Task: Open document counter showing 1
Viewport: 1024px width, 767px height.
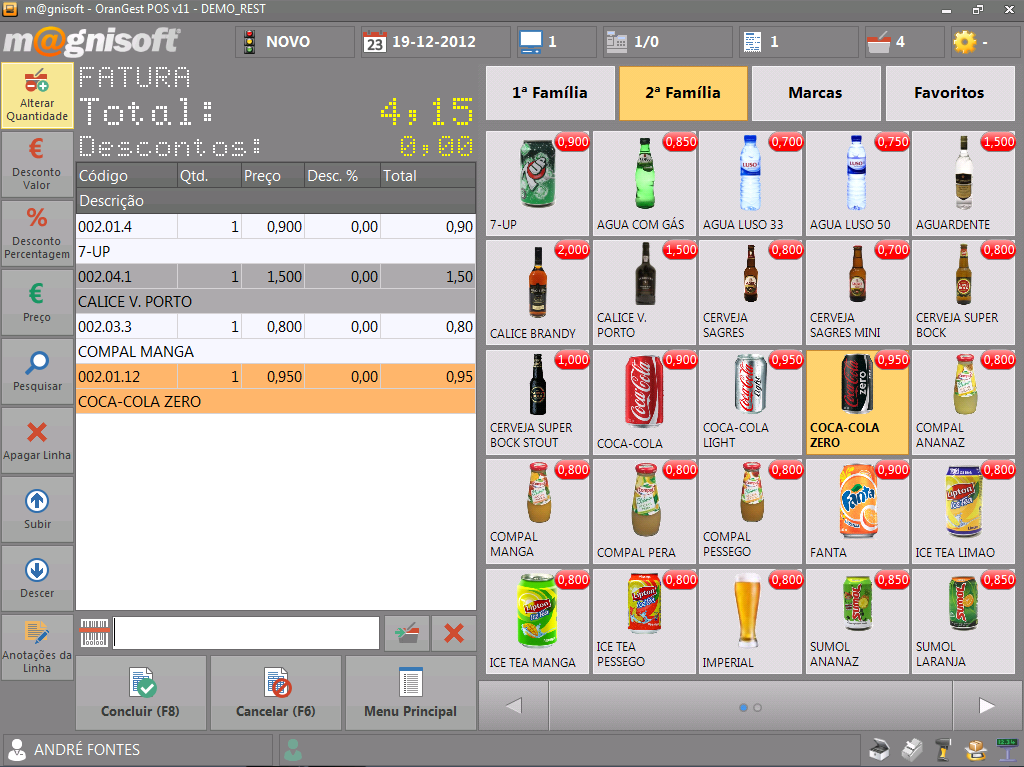Action: (x=798, y=42)
